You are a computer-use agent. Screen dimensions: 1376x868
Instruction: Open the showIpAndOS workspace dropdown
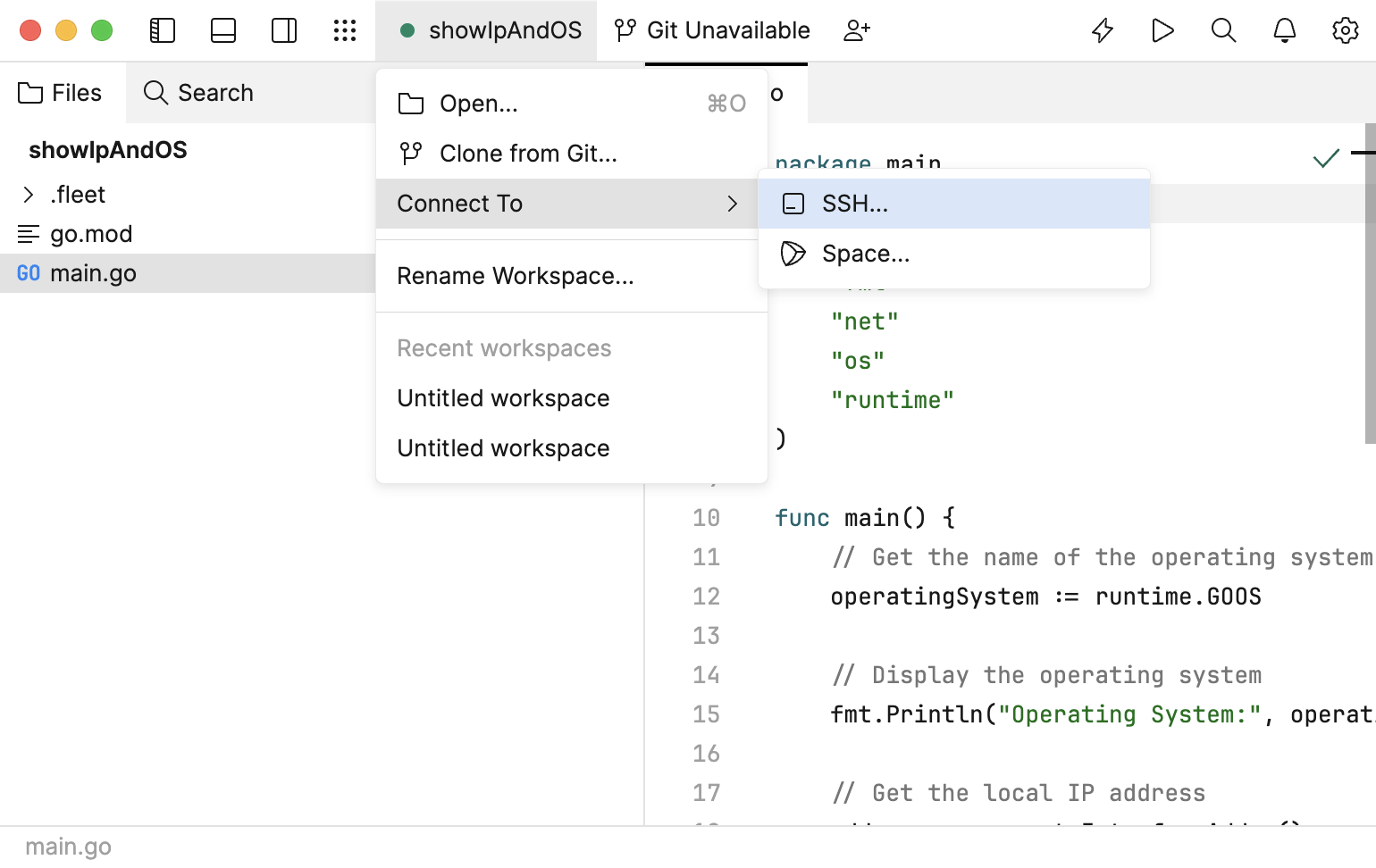(487, 29)
